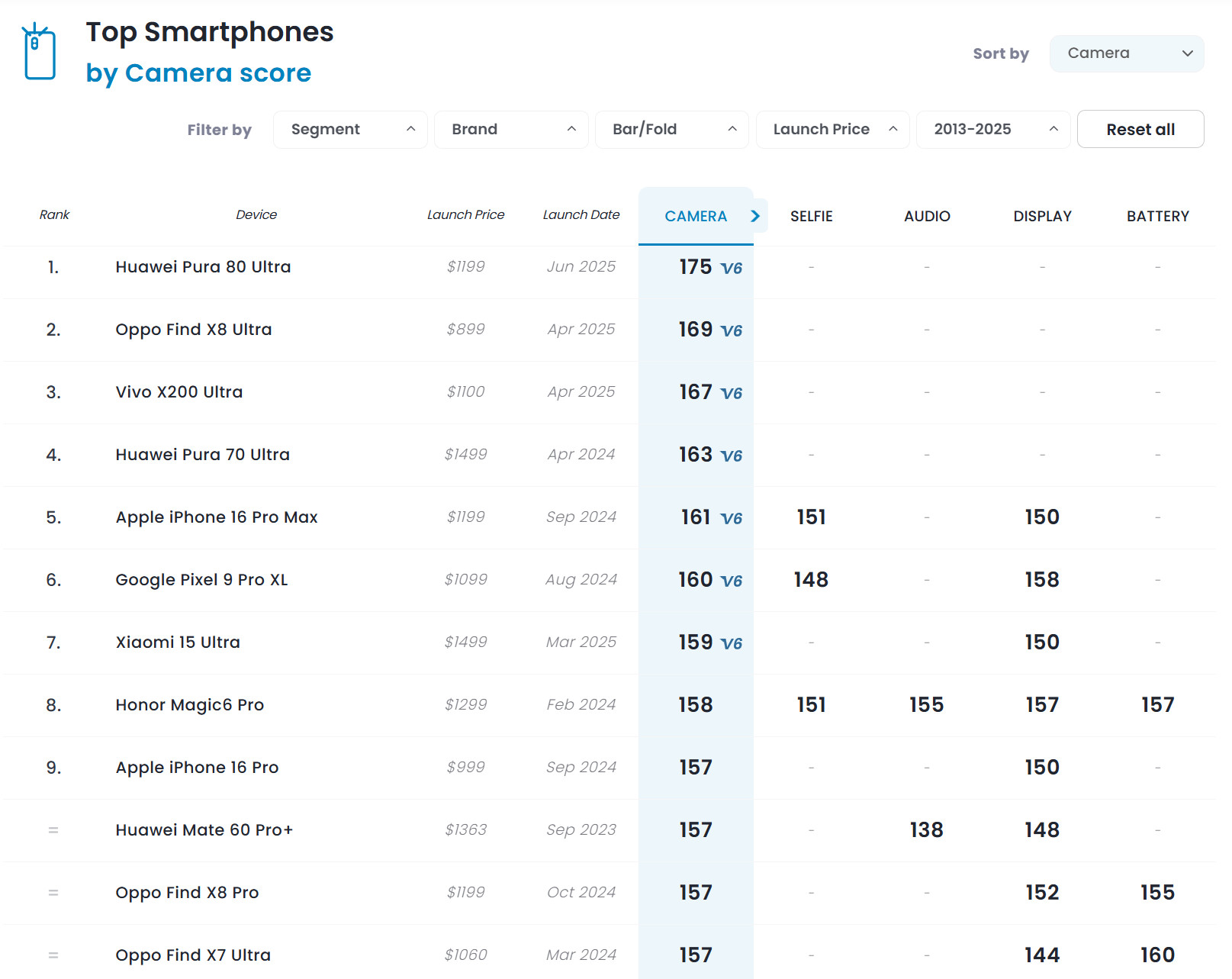1232x979 pixels.
Task: Click camera score 159 for Xiaomi 15 Ultra
Action: [x=696, y=642]
